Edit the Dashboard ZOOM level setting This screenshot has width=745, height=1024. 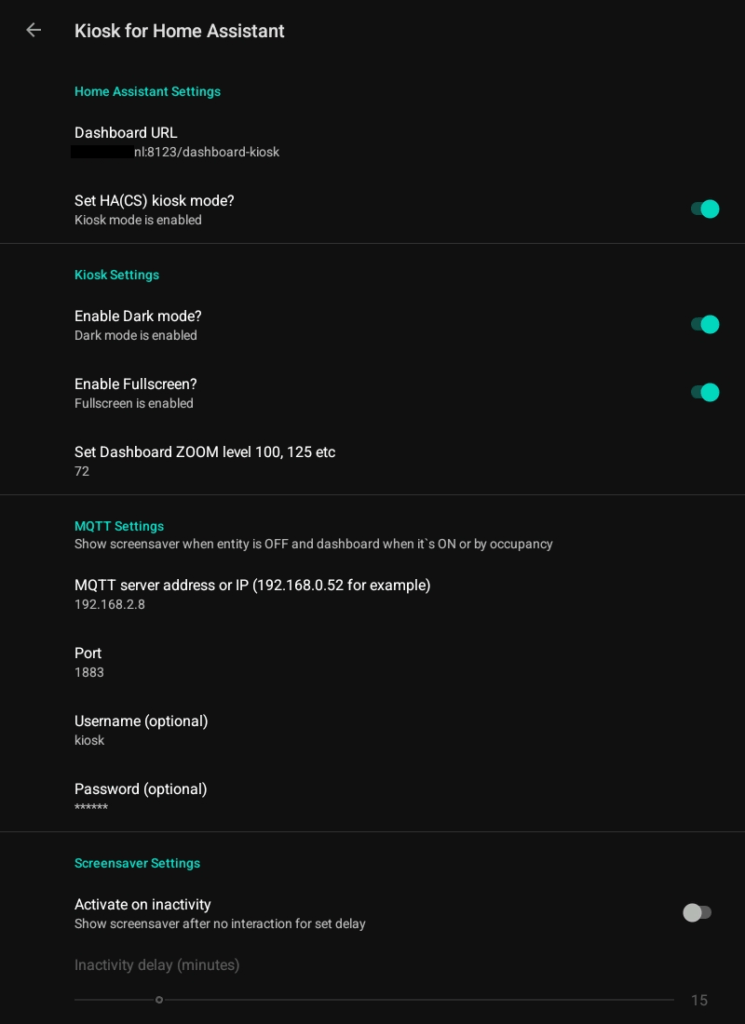[204, 461]
